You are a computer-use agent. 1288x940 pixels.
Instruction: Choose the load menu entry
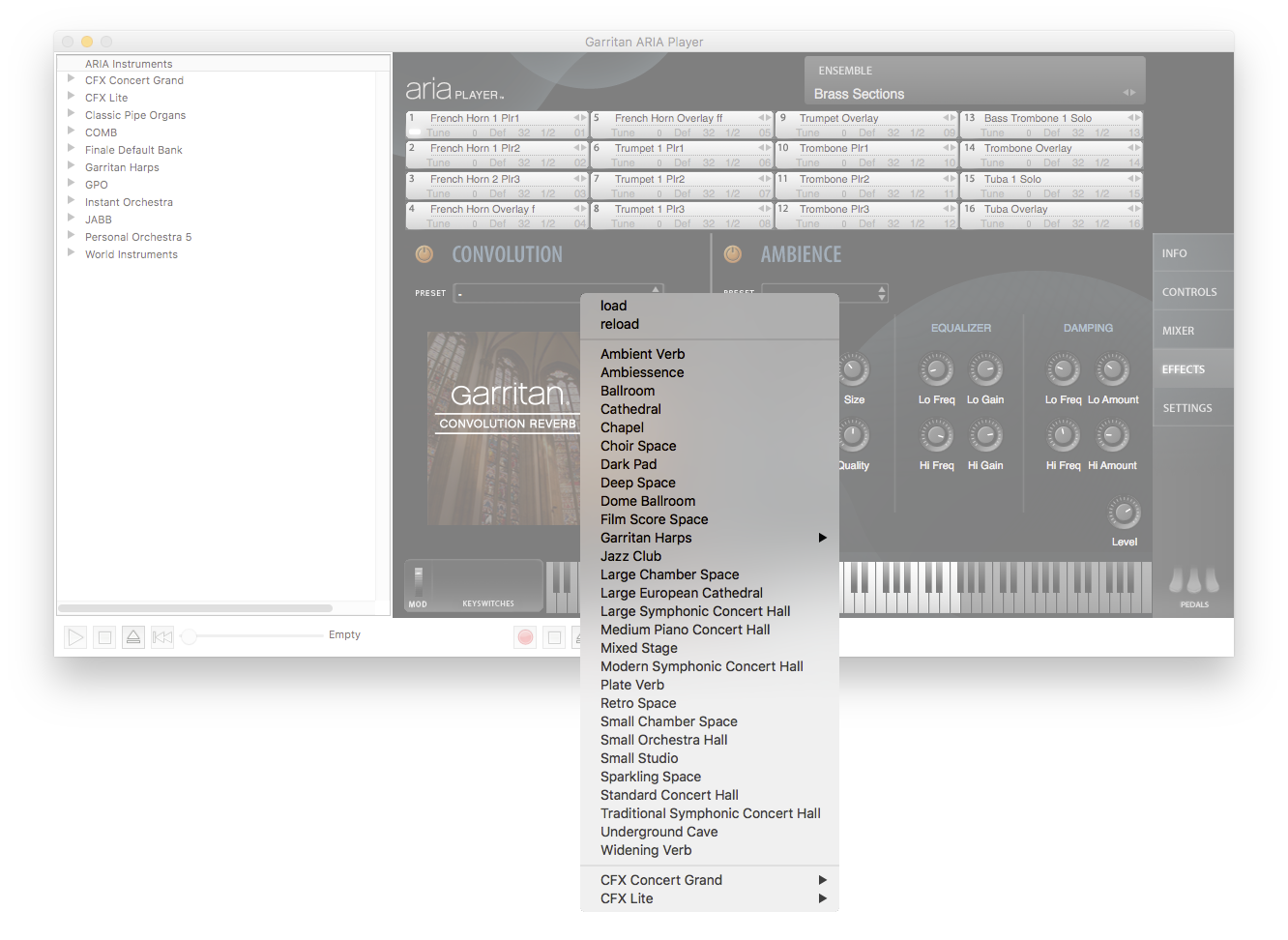(710, 306)
